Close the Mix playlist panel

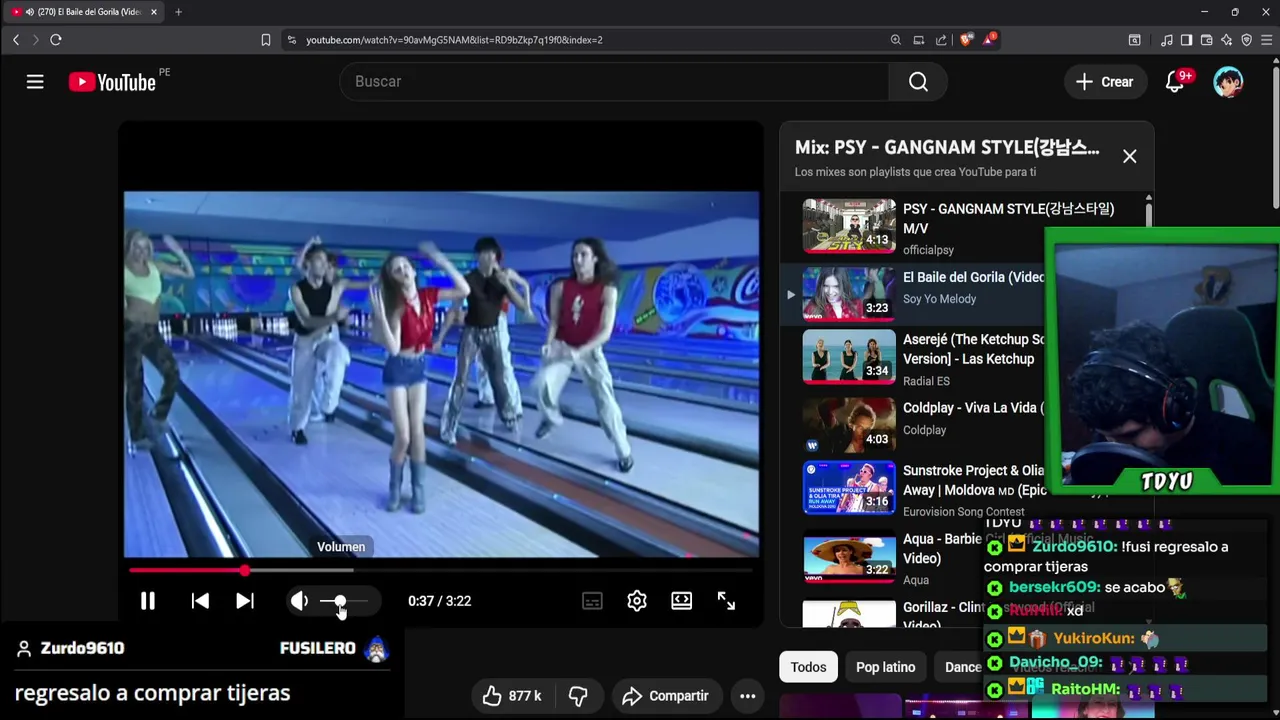pos(1129,156)
